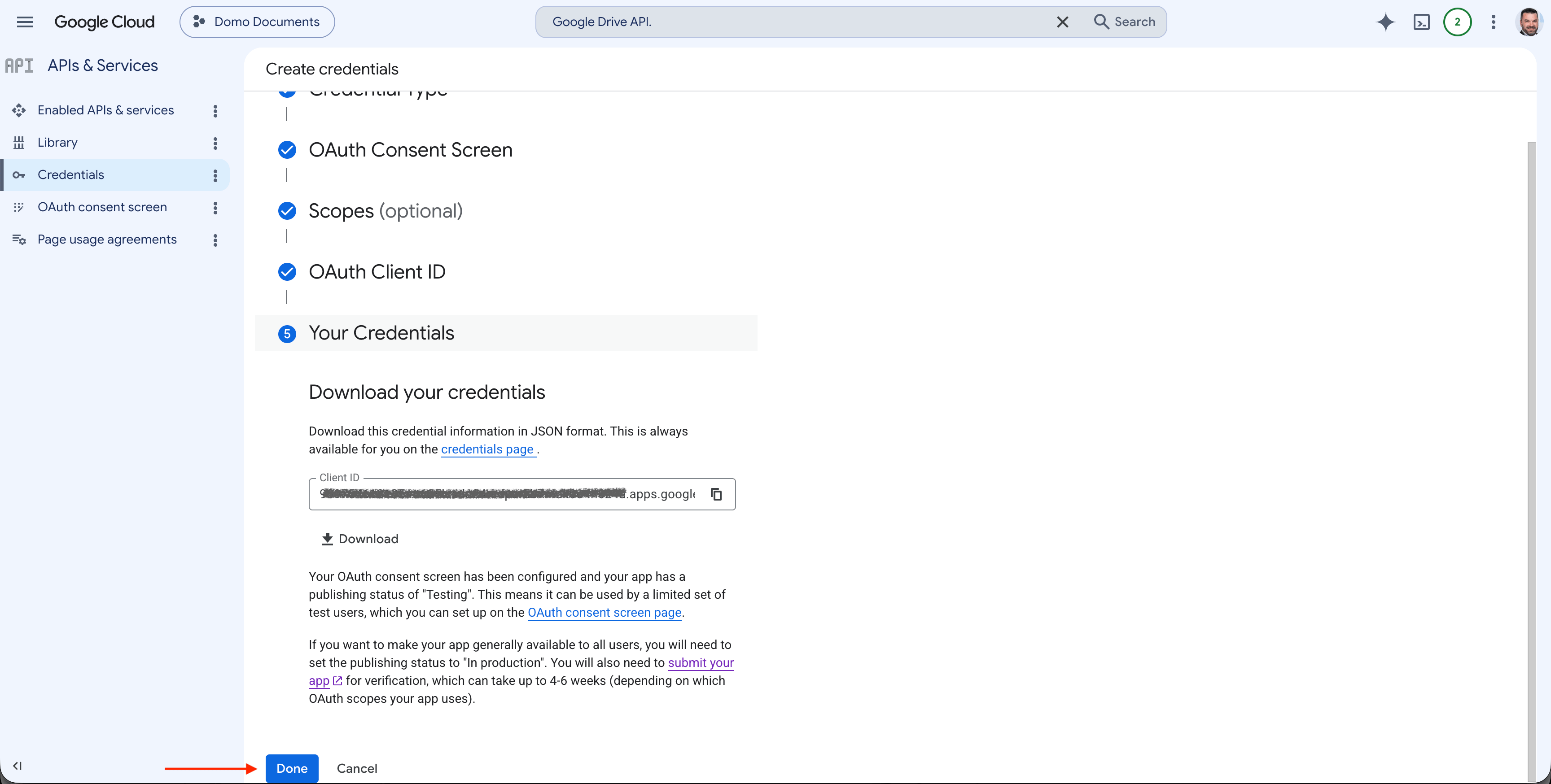Screen dimensions: 1551x784
Task: Expand the OAuth Consent Screen step
Action: [x=411, y=150]
